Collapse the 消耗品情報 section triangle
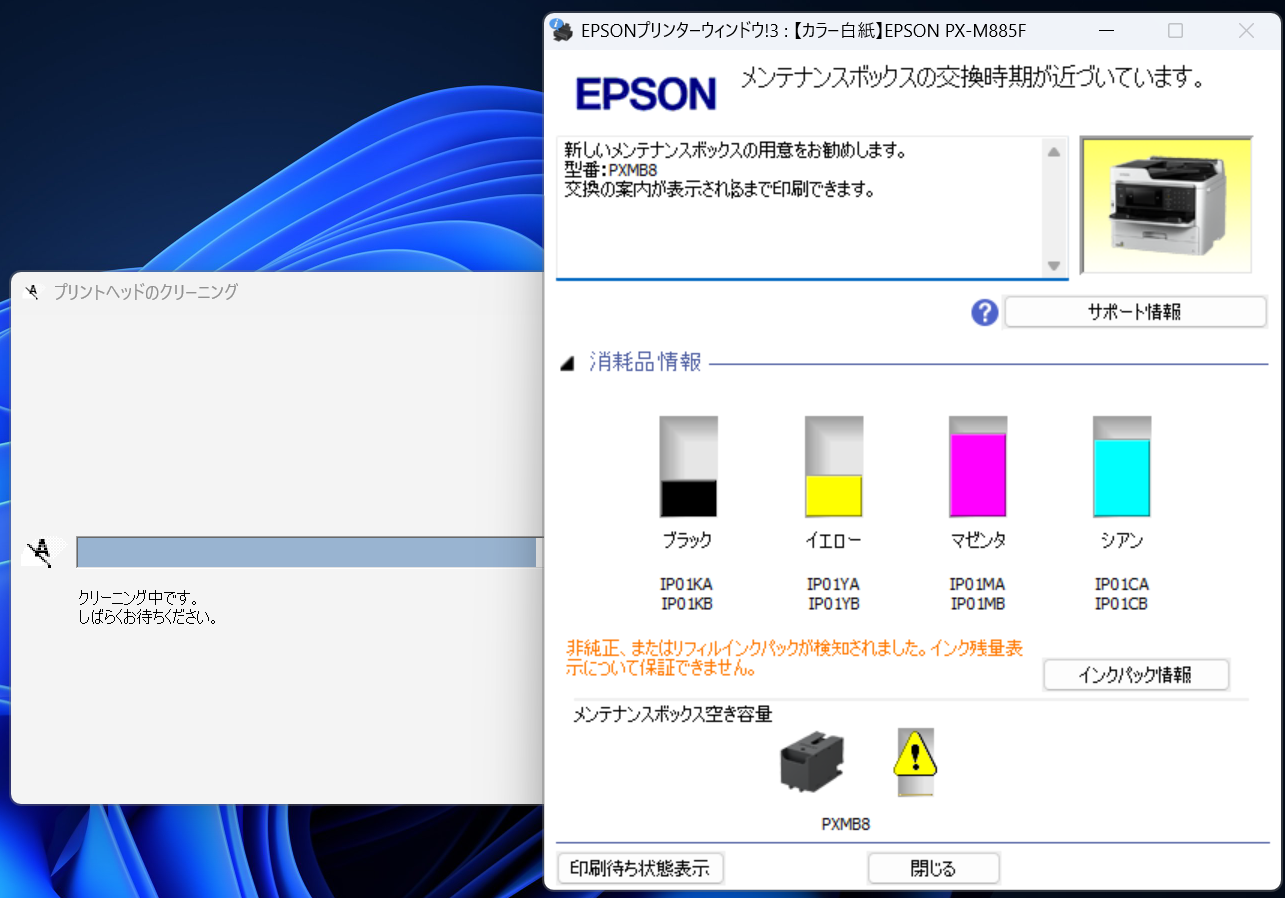1285x898 pixels. tap(568, 363)
